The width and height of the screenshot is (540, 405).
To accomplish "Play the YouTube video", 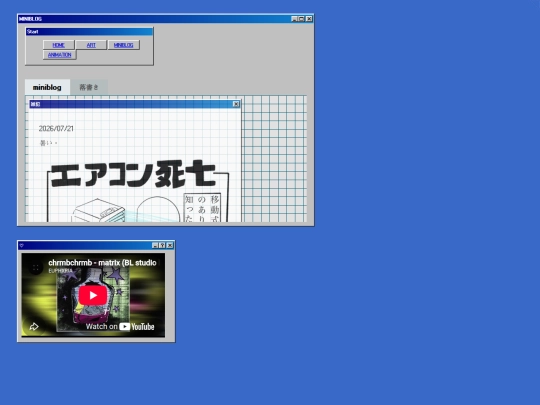I will tap(93, 295).
